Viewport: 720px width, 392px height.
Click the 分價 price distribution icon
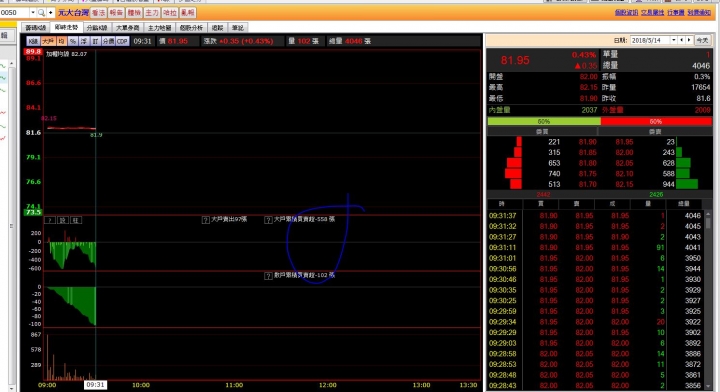tap(108, 41)
